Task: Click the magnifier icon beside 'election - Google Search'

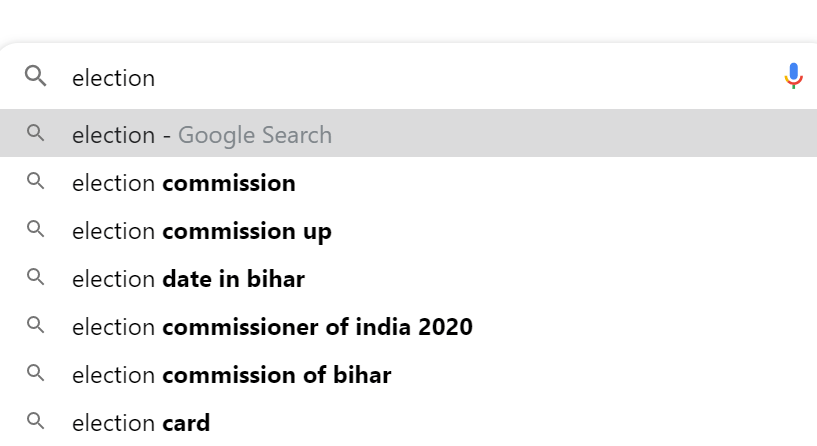Action: click(35, 133)
